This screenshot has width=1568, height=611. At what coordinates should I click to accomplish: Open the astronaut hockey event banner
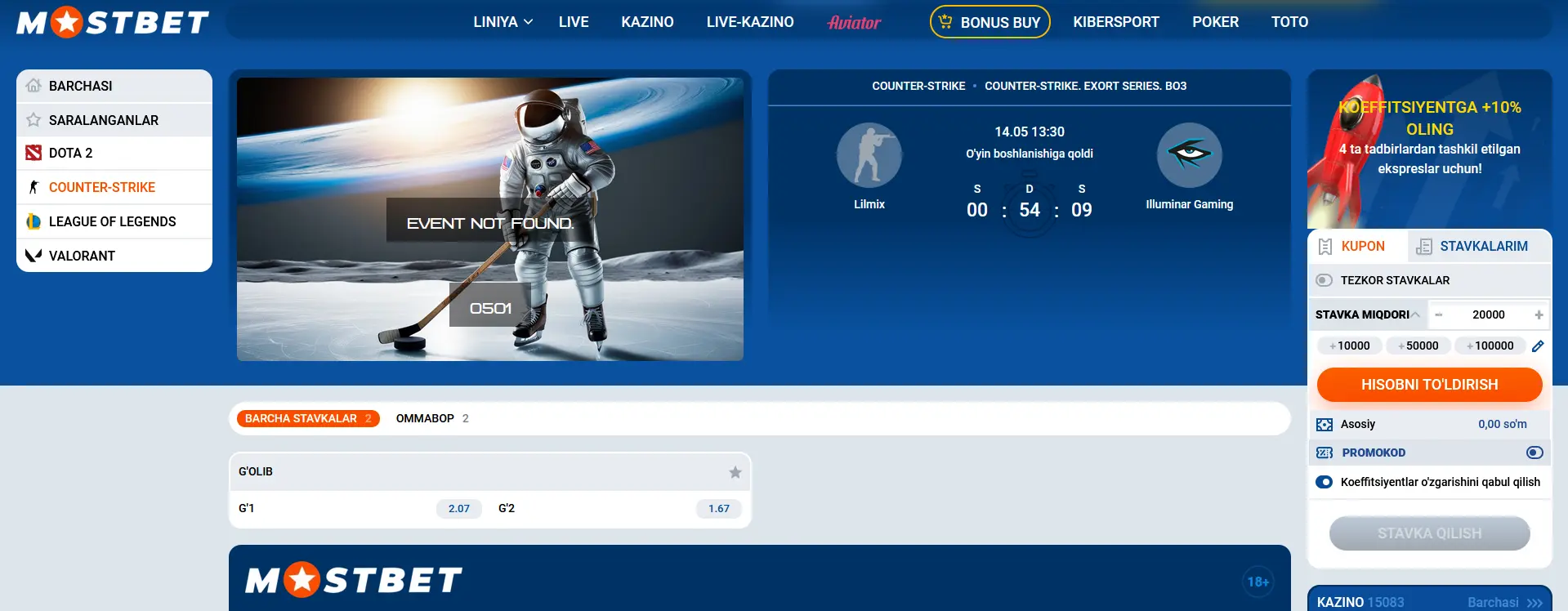click(x=490, y=219)
